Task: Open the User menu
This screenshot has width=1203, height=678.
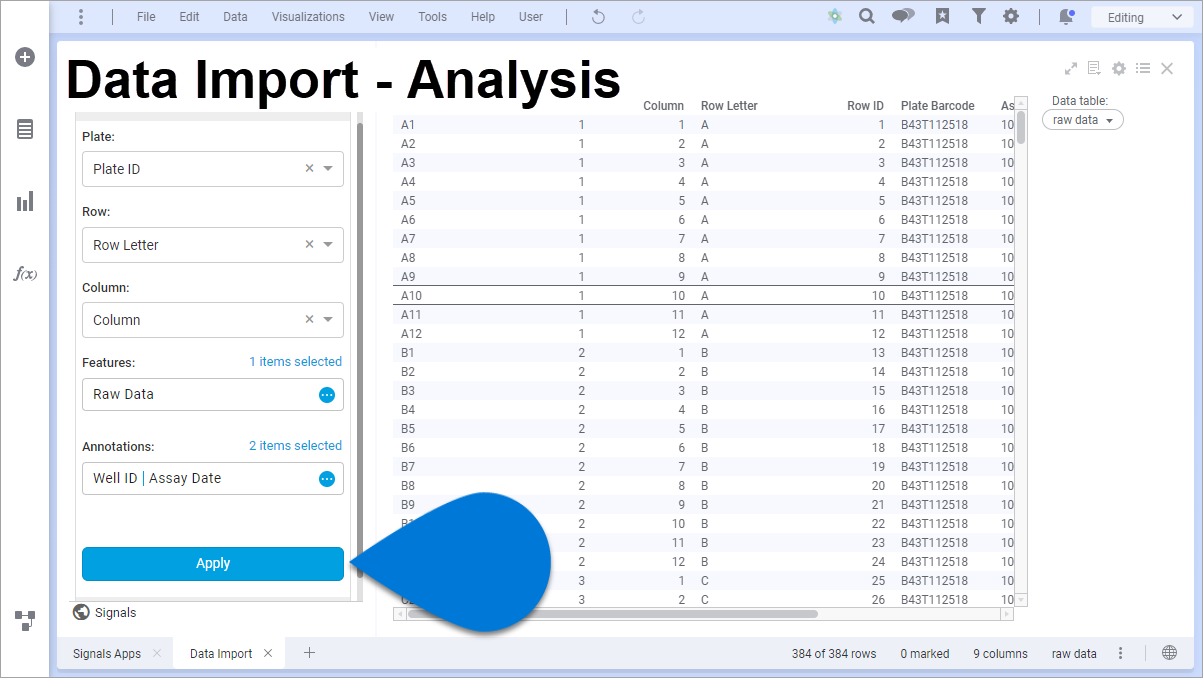Action: 531,17
